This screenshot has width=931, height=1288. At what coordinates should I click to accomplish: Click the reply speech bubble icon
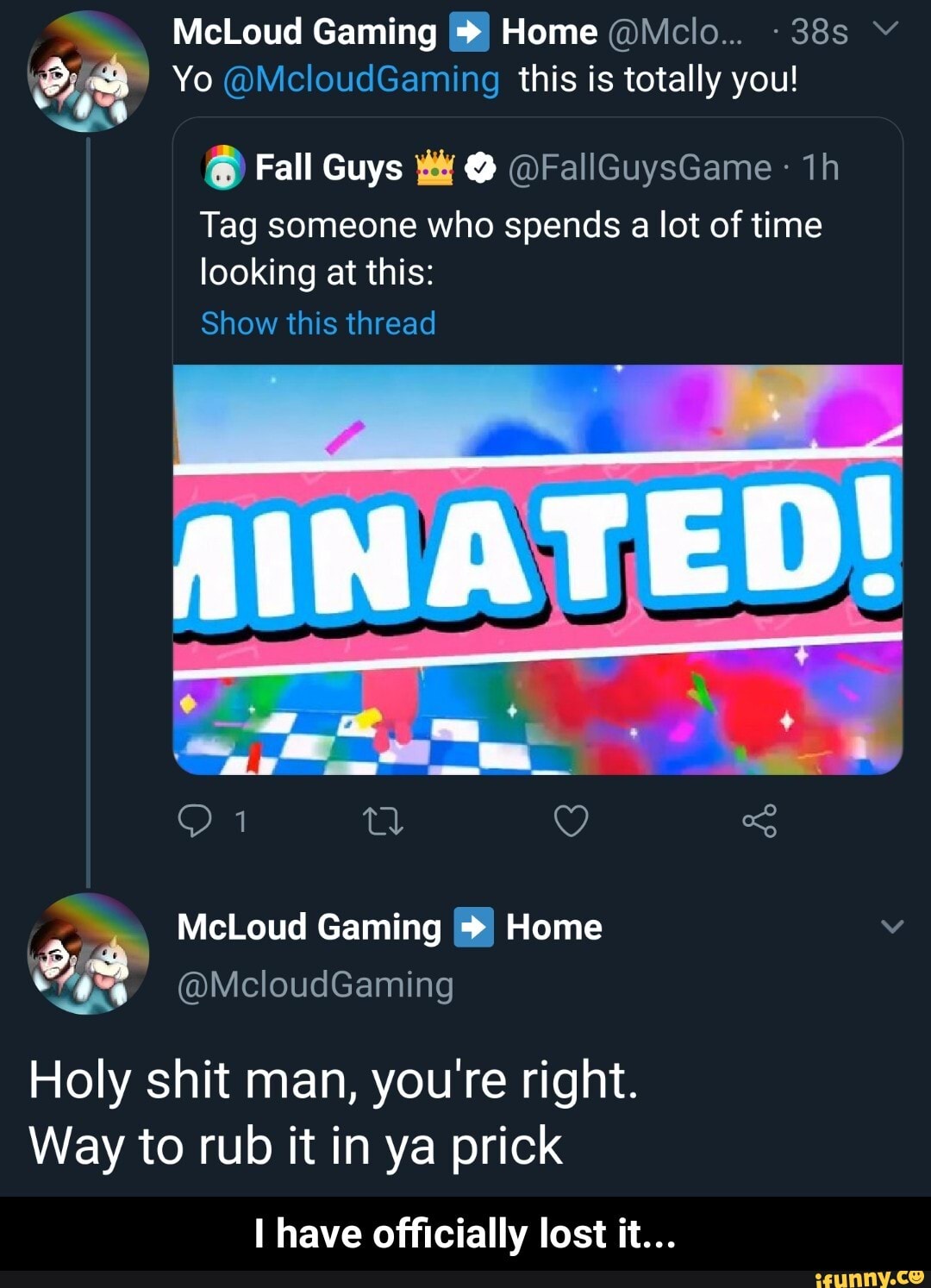[x=195, y=821]
